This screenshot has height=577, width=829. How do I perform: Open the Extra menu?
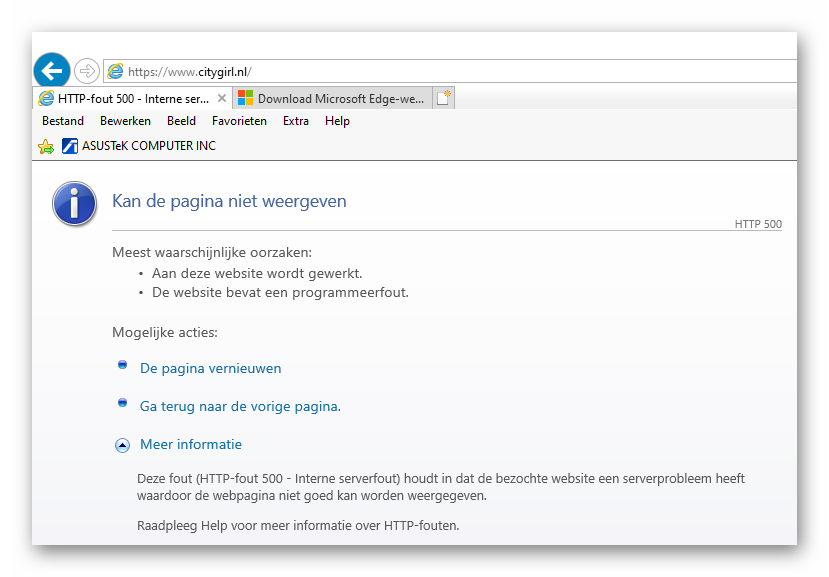[x=296, y=121]
